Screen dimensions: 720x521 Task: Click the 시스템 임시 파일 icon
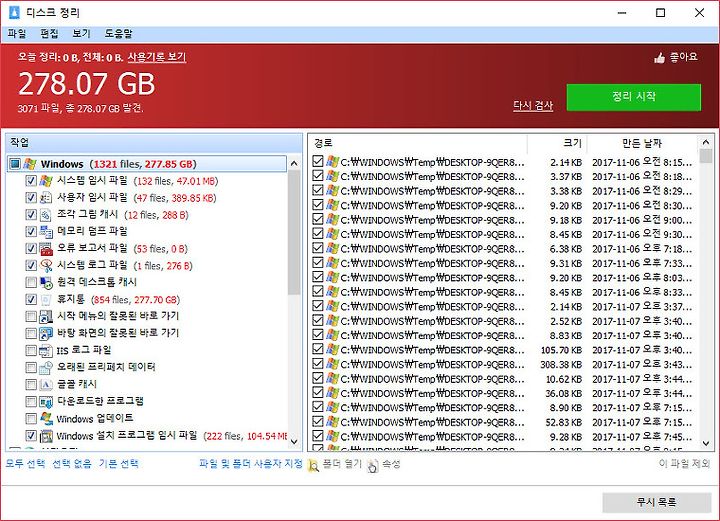pyautogui.click(x=46, y=181)
